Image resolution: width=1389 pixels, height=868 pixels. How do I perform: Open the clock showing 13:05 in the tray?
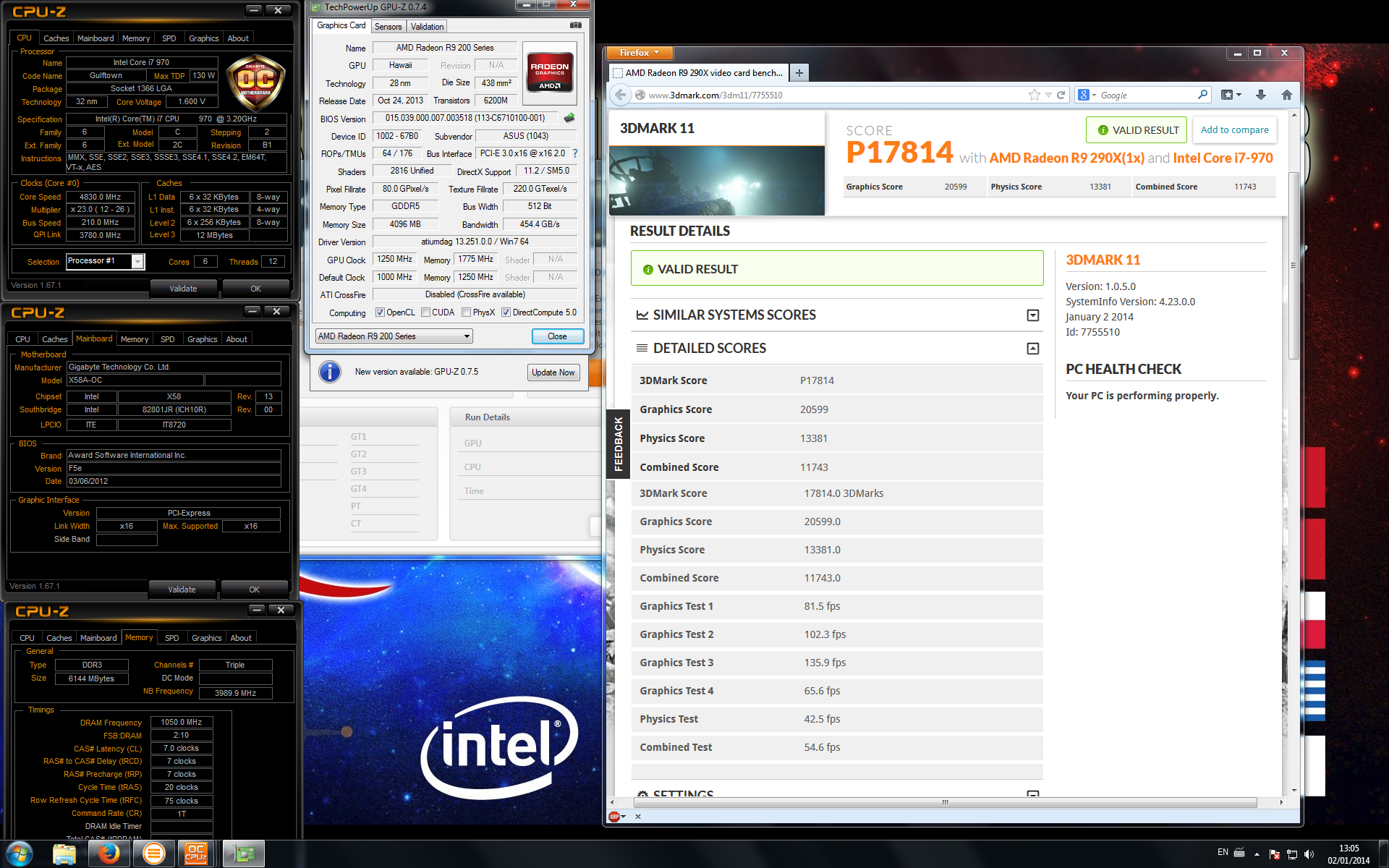click(x=1348, y=854)
